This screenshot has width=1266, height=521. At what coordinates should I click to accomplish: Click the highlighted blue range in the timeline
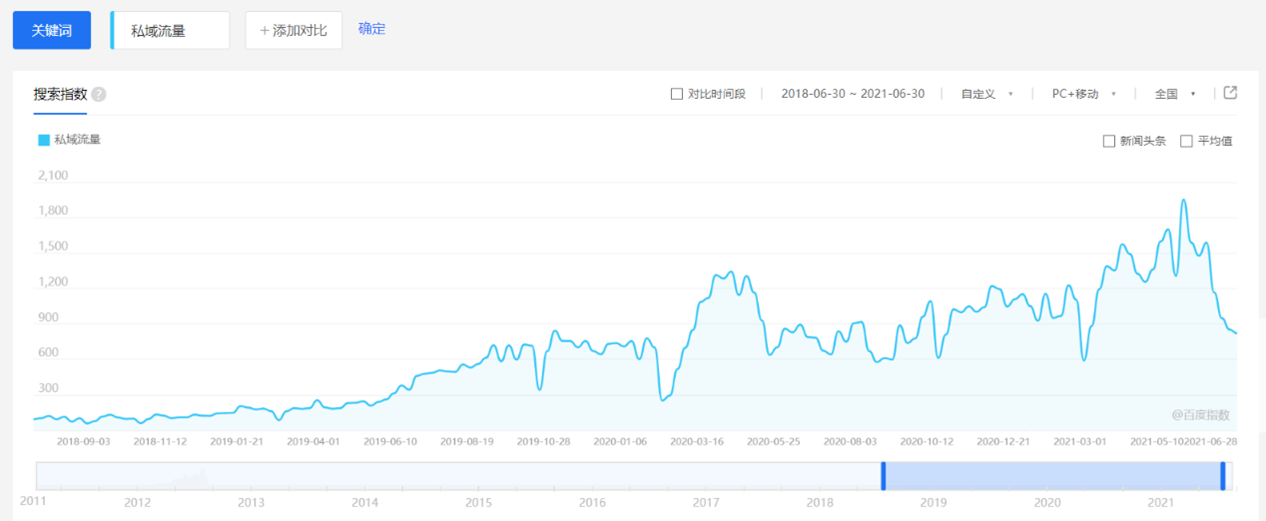click(1053, 476)
